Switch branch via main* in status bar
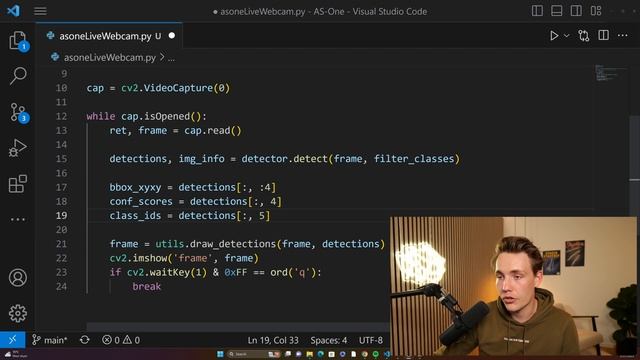The image size is (640, 360). (50, 340)
